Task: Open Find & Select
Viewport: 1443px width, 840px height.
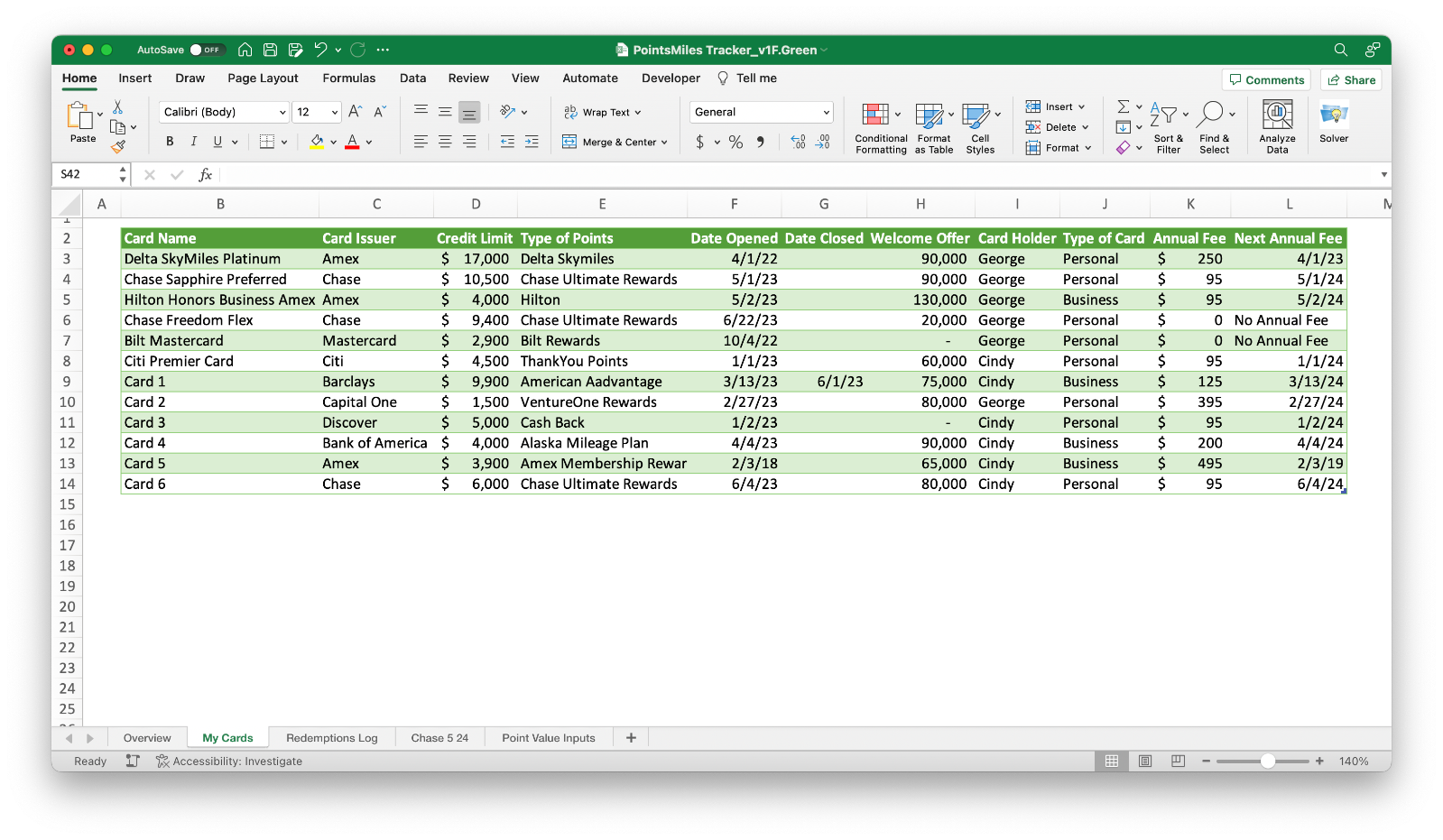Action: [x=1215, y=128]
